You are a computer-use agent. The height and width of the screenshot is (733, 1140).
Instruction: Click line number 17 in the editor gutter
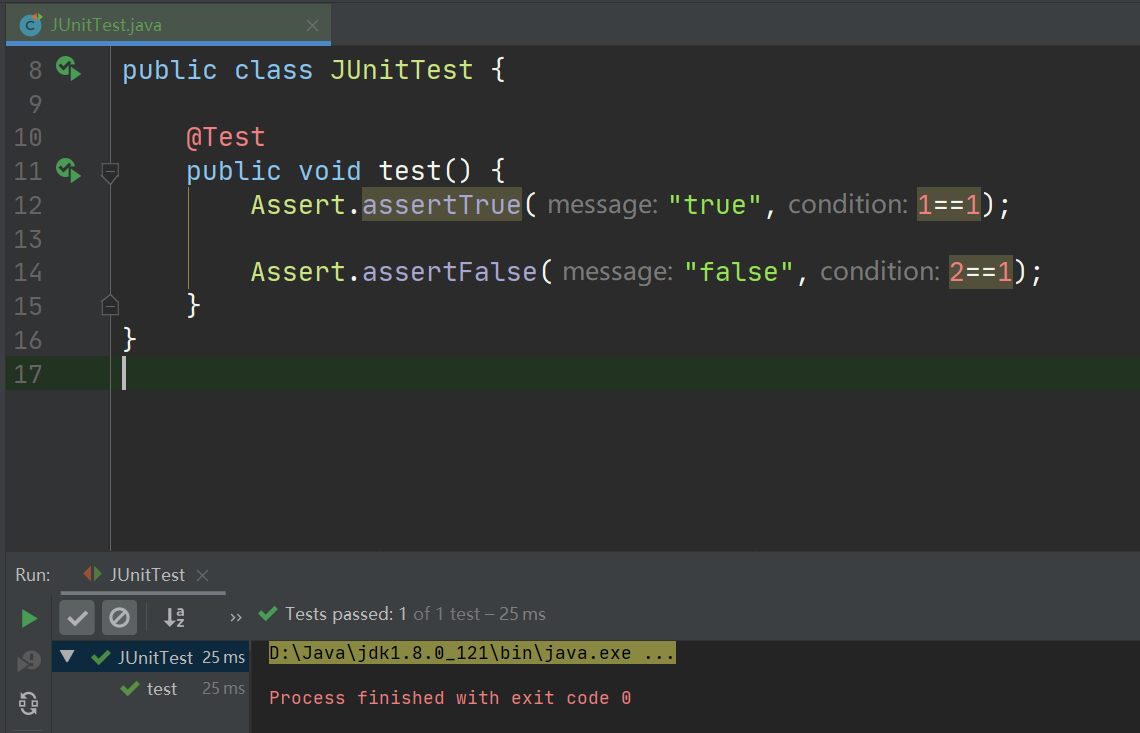click(x=28, y=373)
